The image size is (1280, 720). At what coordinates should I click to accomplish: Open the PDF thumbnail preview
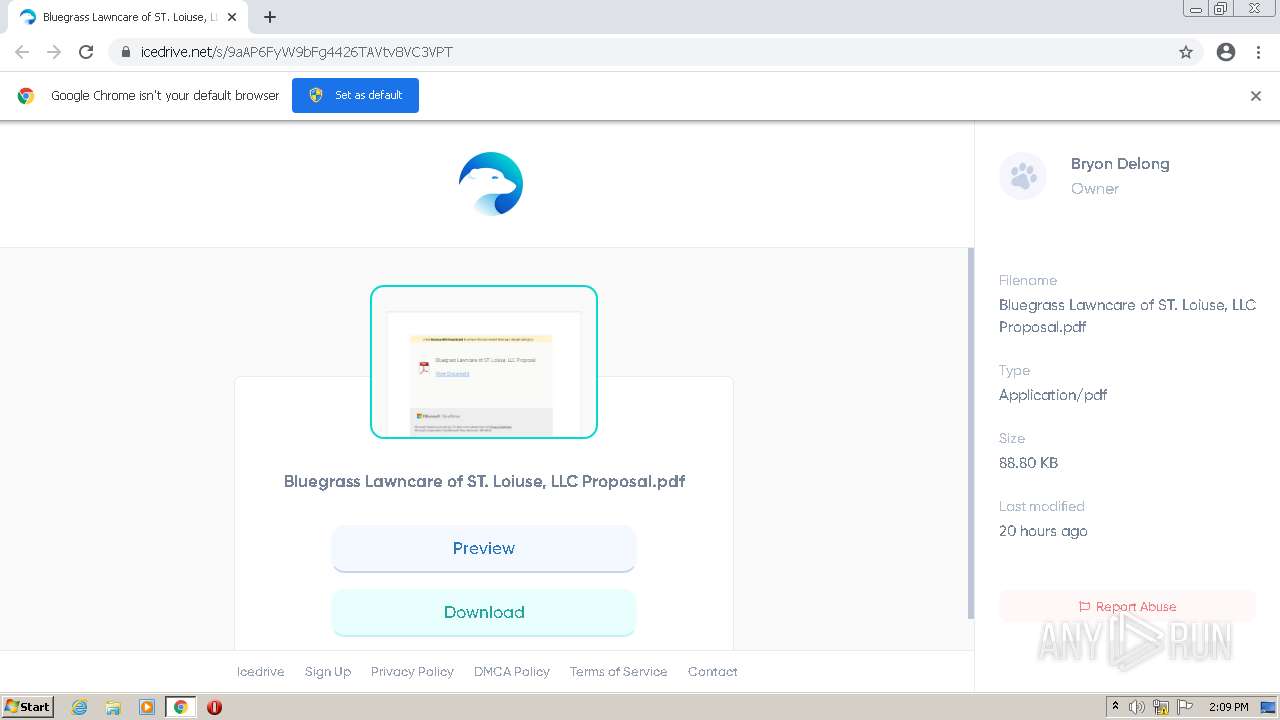click(x=484, y=362)
